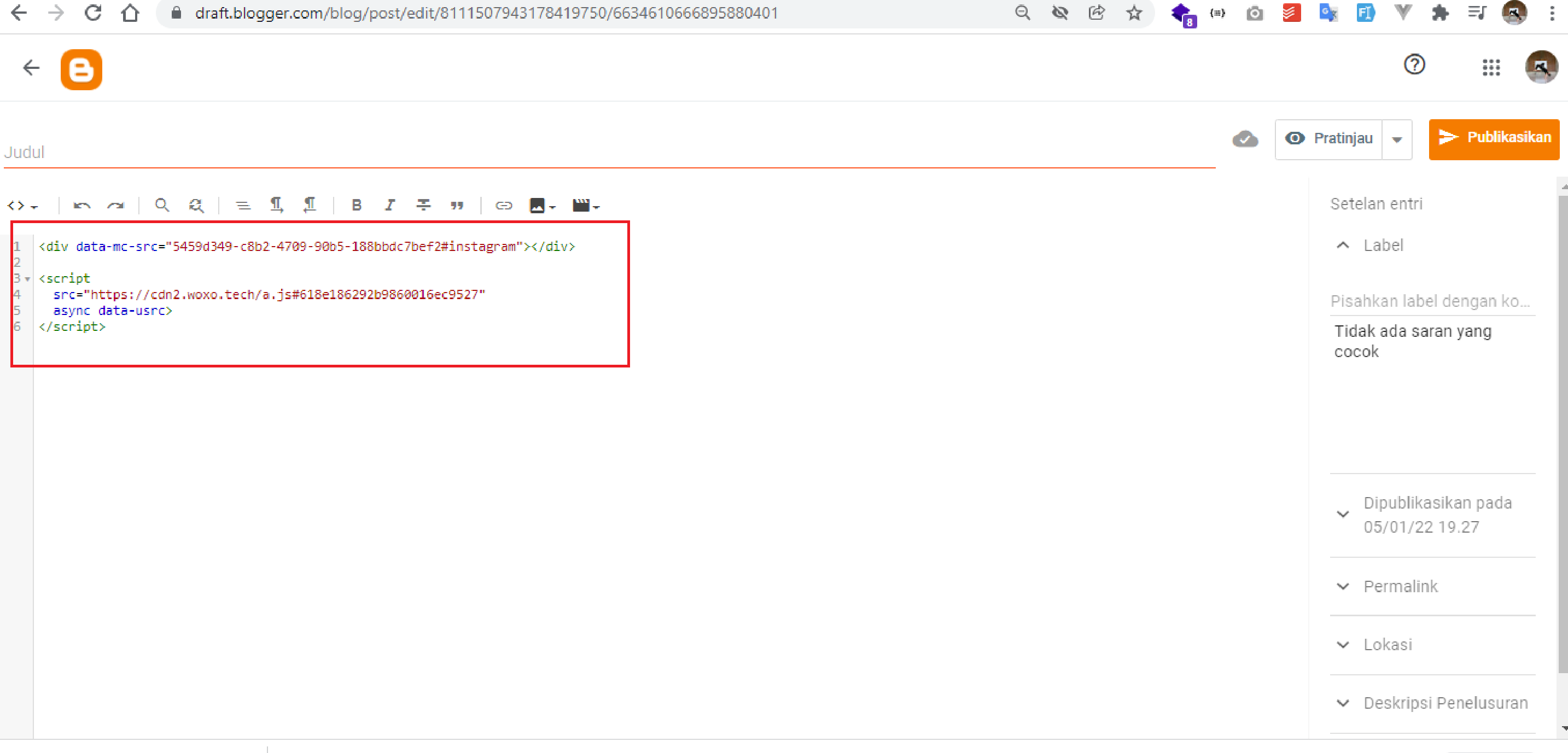Image resolution: width=1568 pixels, height=753 pixels.
Task: Toggle strikethrough formatting
Action: (424, 206)
